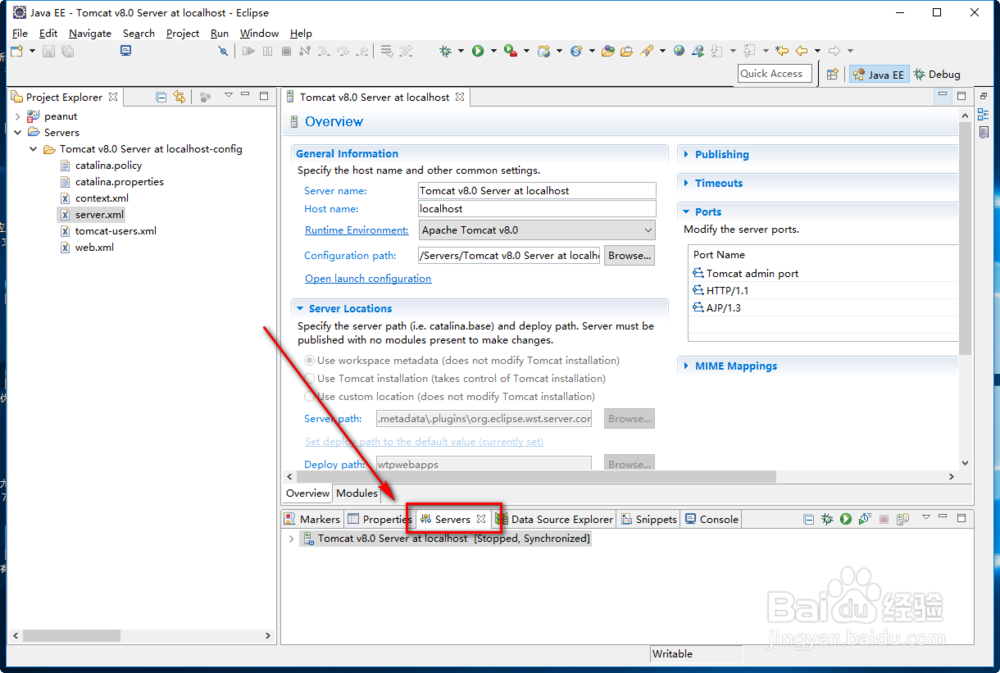Expand the Timeouts section

click(686, 183)
